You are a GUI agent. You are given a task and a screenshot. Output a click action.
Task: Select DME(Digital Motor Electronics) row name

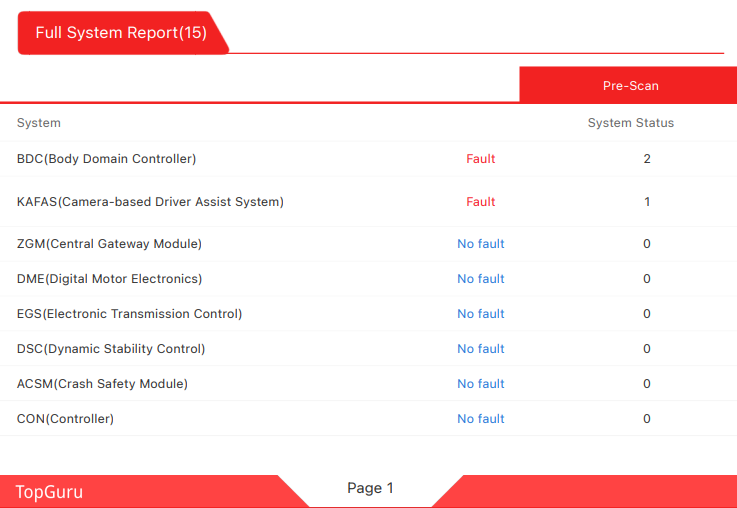109,279
